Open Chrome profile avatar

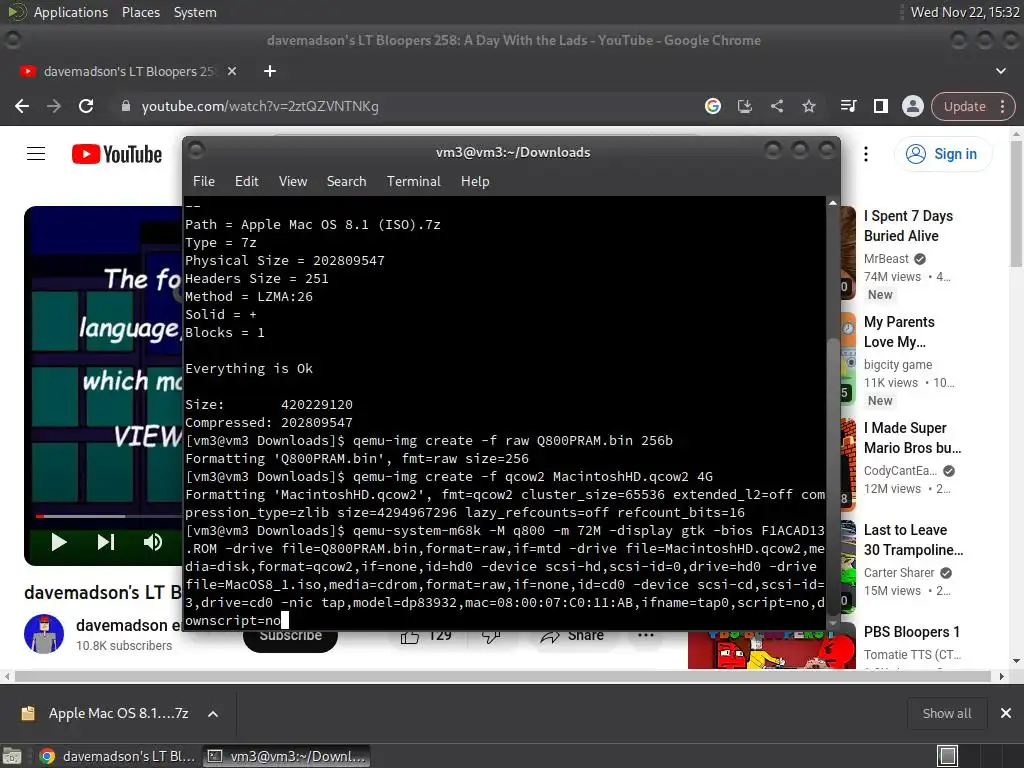point(912,106)
